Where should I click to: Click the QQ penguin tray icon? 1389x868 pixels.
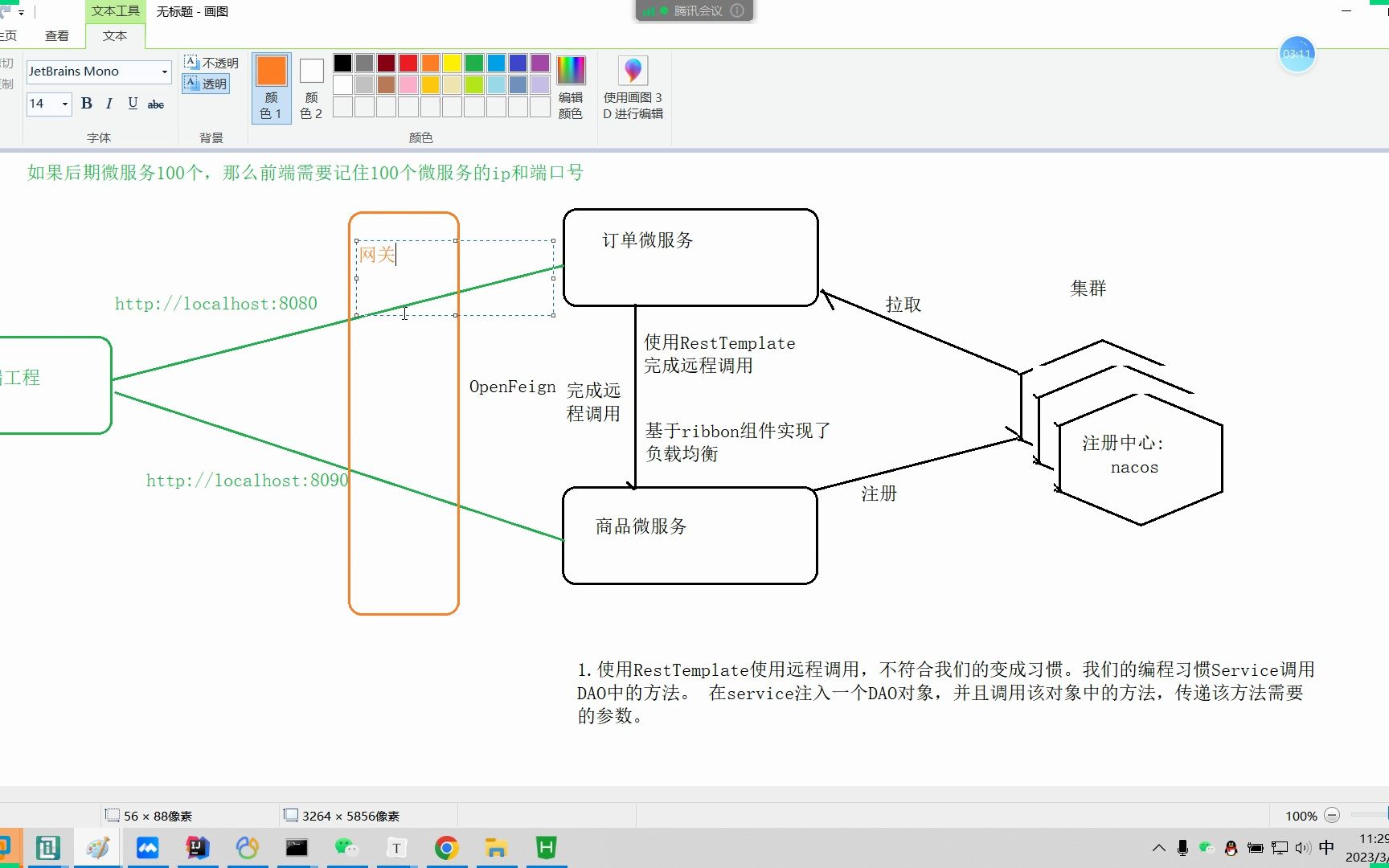coord(1231,848)
